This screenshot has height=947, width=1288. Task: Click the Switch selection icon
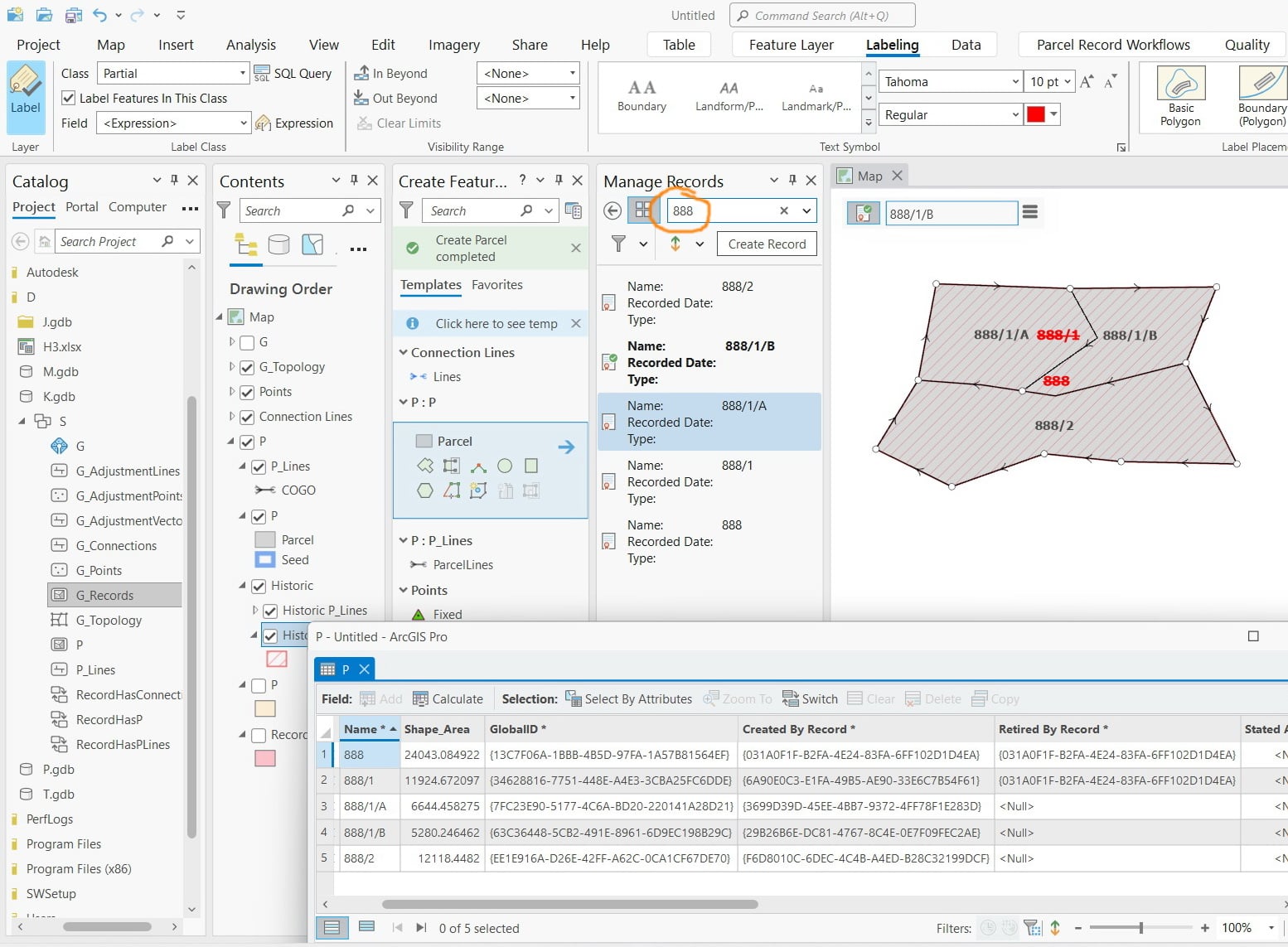[811, 699]
